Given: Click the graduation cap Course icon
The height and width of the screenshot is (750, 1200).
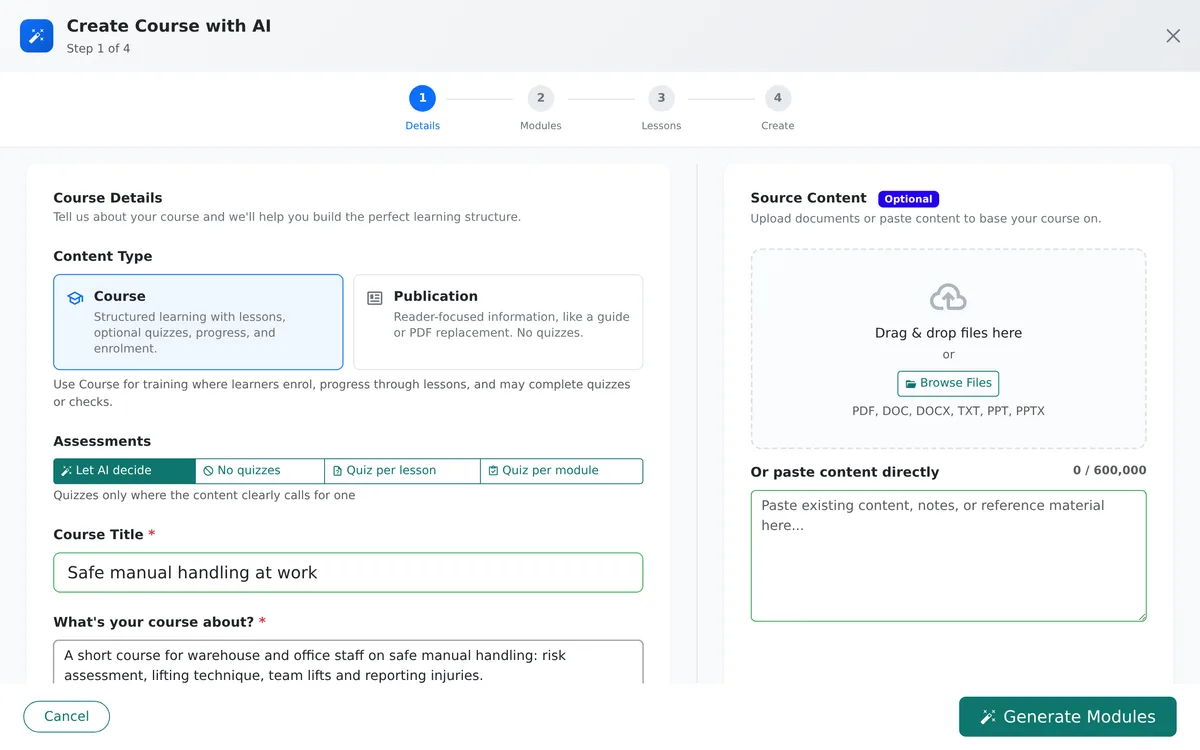Looking at the screenshot, I should 75,298.
